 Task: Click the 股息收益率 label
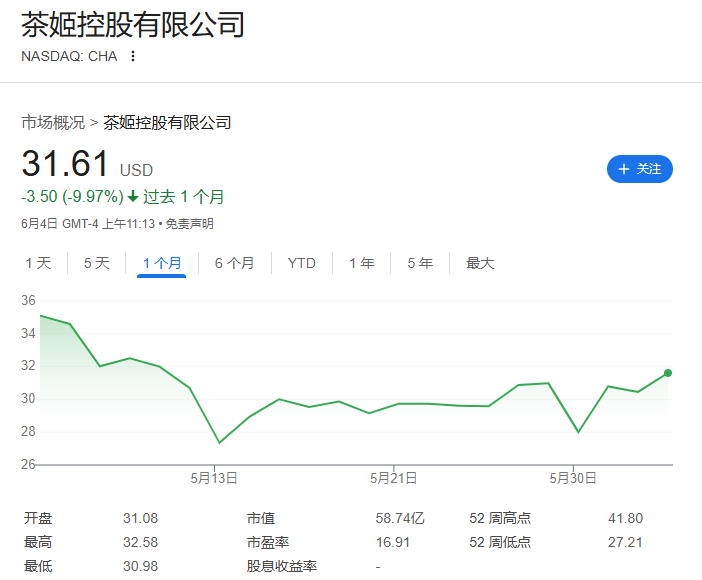tap(282, 566)
